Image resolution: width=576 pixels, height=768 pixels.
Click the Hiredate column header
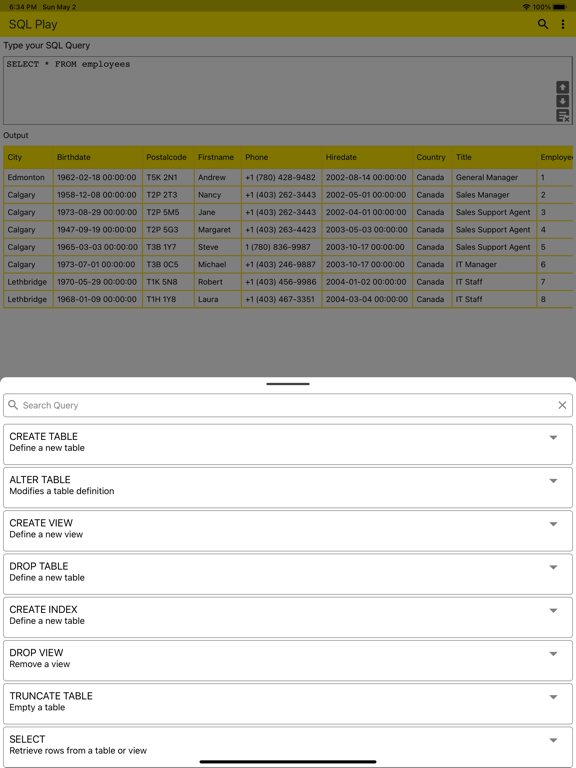(x=367, y=157)
